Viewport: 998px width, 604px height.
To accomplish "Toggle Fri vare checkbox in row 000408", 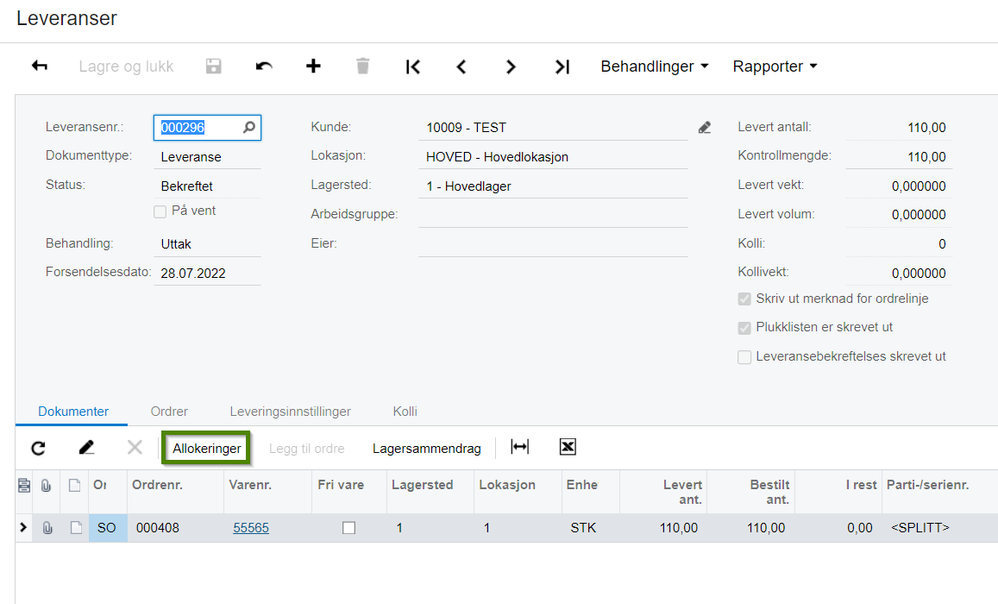I will tap(349, 528).
